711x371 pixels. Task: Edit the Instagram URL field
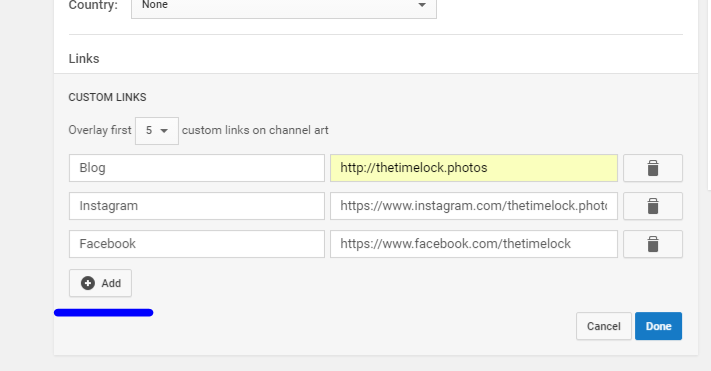pyautogui.click(x=474, y=206)
